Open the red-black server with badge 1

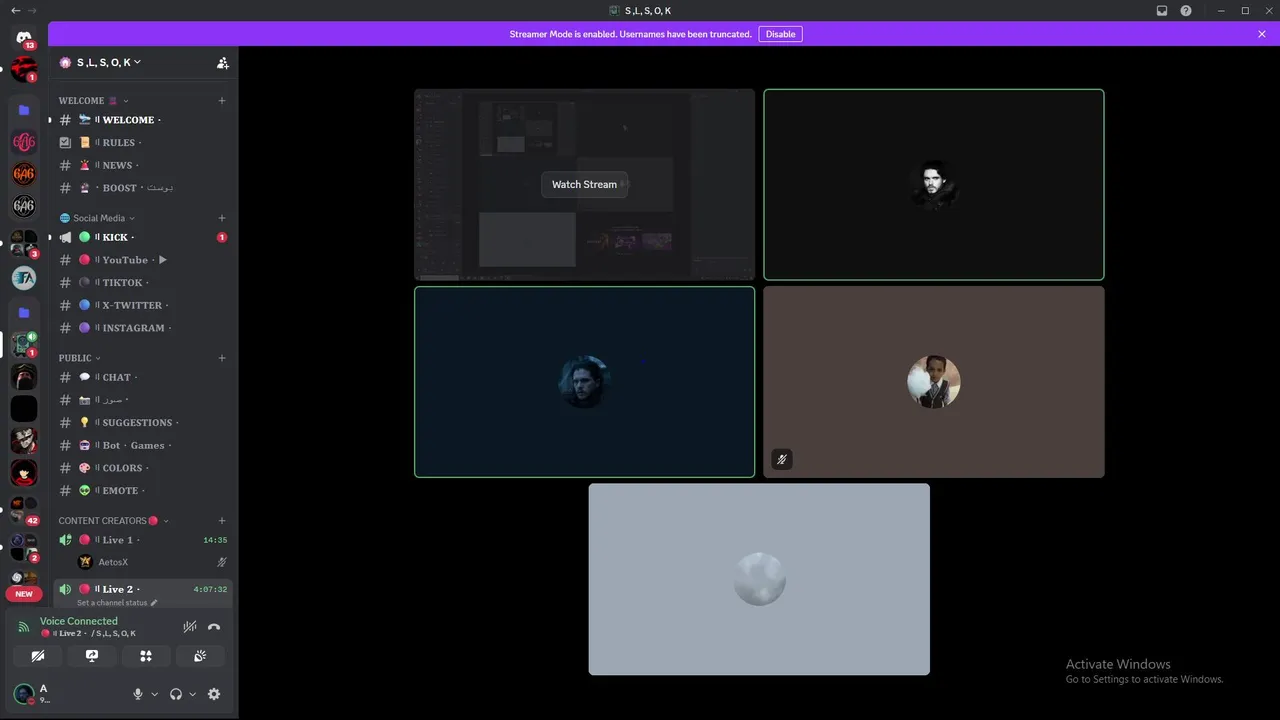(24, 69)
